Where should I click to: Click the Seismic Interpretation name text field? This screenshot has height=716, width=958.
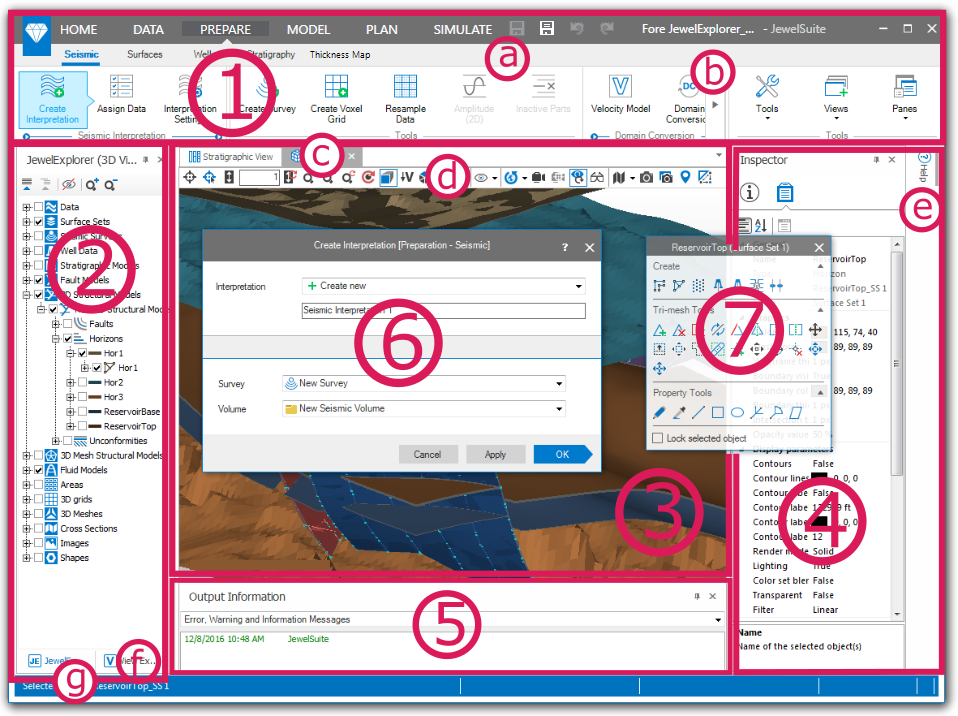443,310
